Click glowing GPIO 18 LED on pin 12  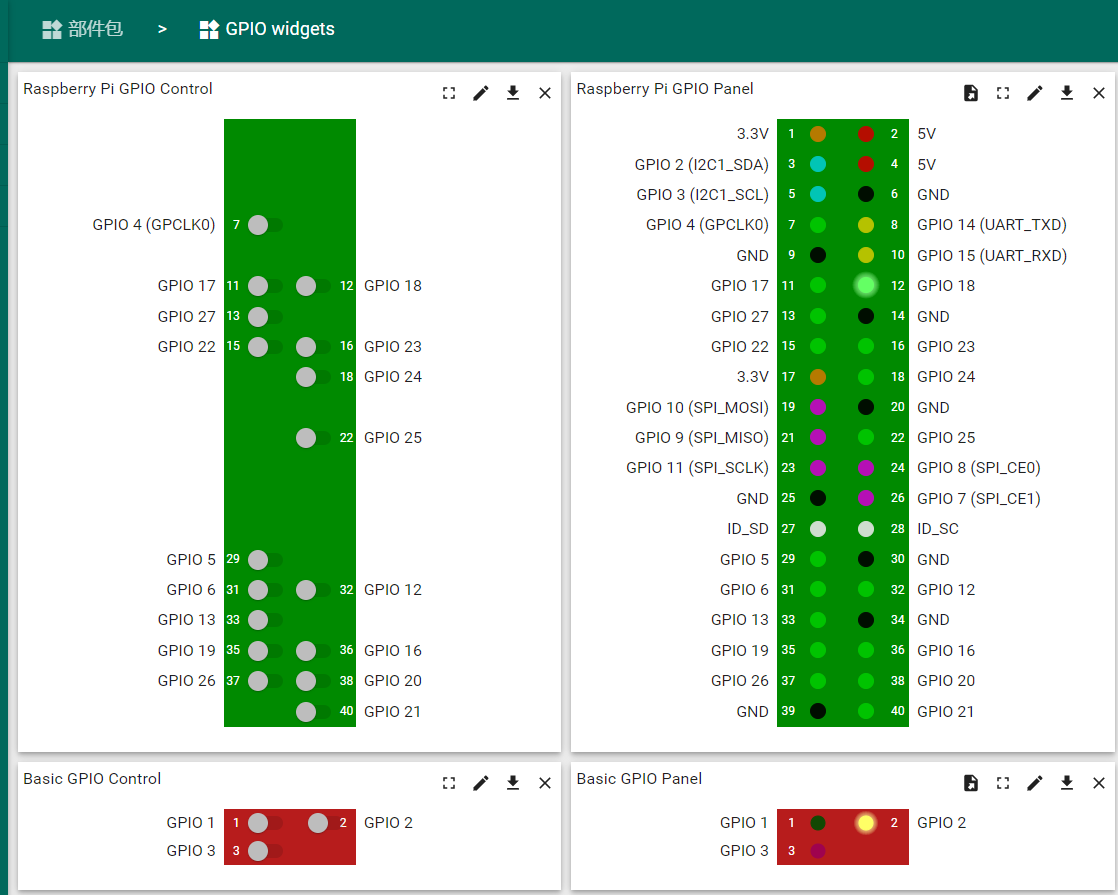coord(866,285)
